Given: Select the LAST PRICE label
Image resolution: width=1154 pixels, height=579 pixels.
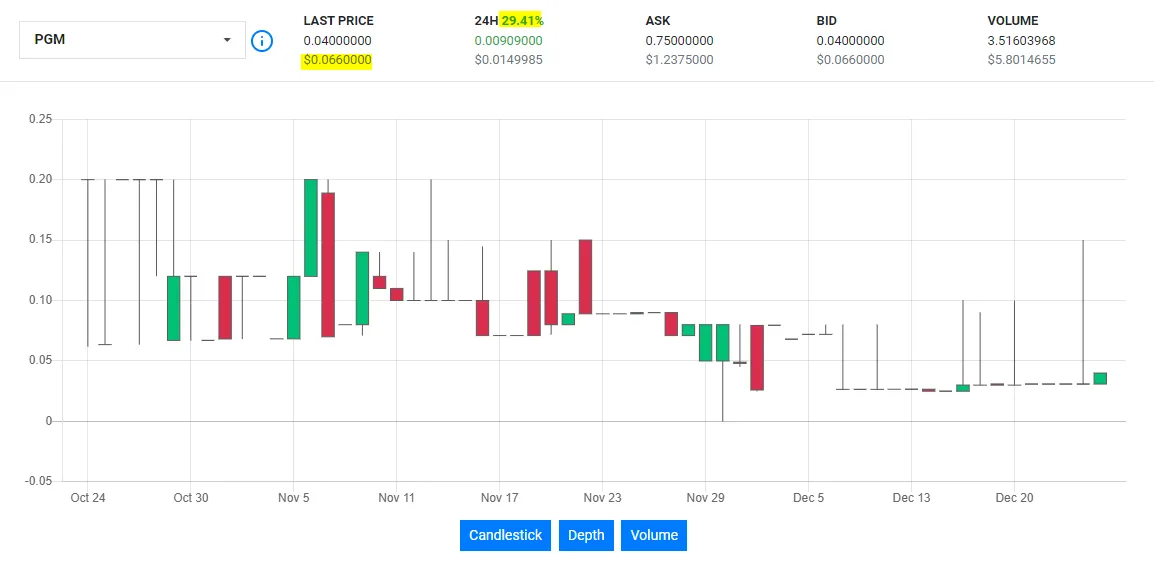Looking at the screenshot, I should coord(339,21).
